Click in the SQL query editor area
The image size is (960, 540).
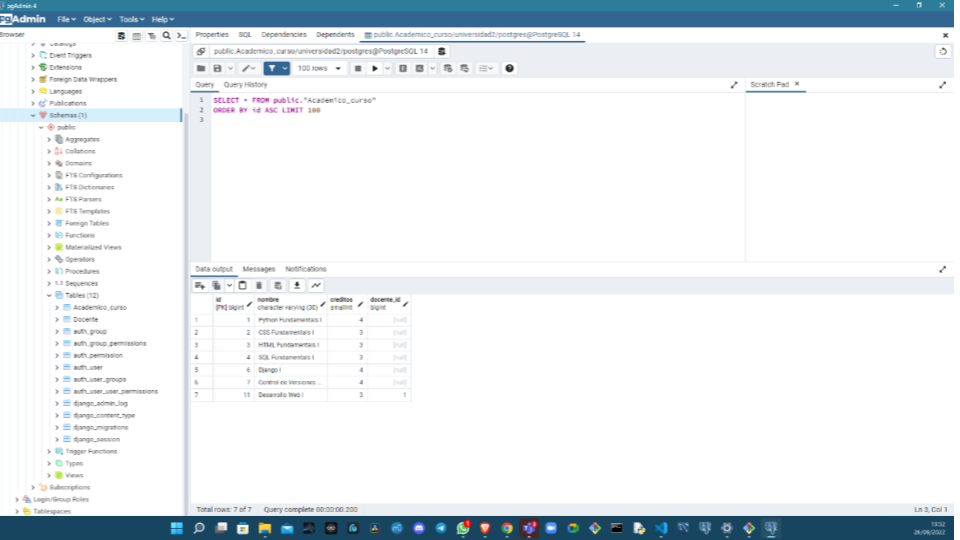pos(478,178)
